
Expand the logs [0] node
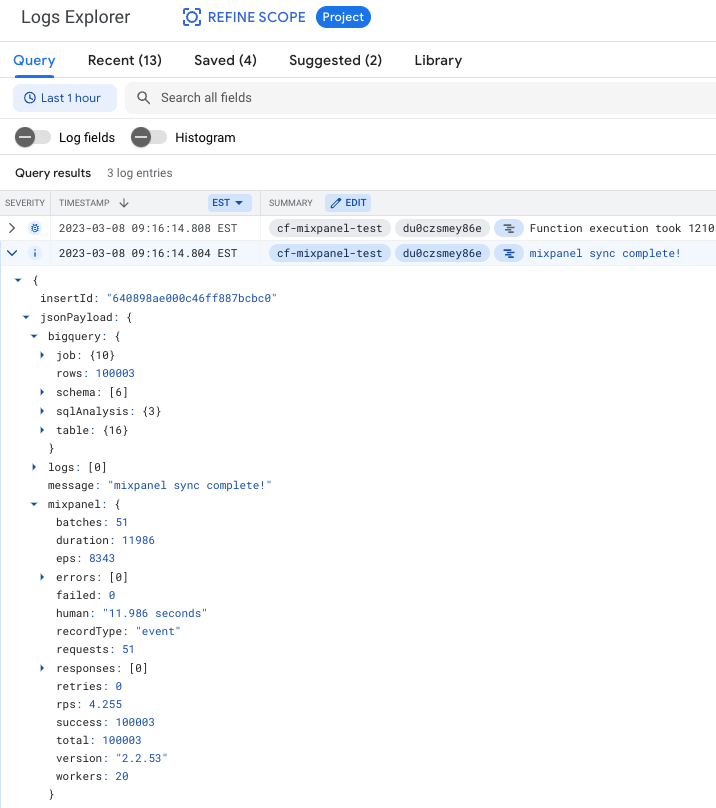(x=34, y=467)
